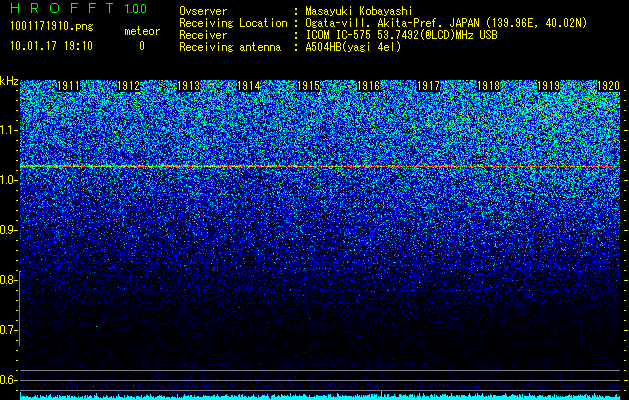Click the 0.8 frequency axis label

point(7,280)
